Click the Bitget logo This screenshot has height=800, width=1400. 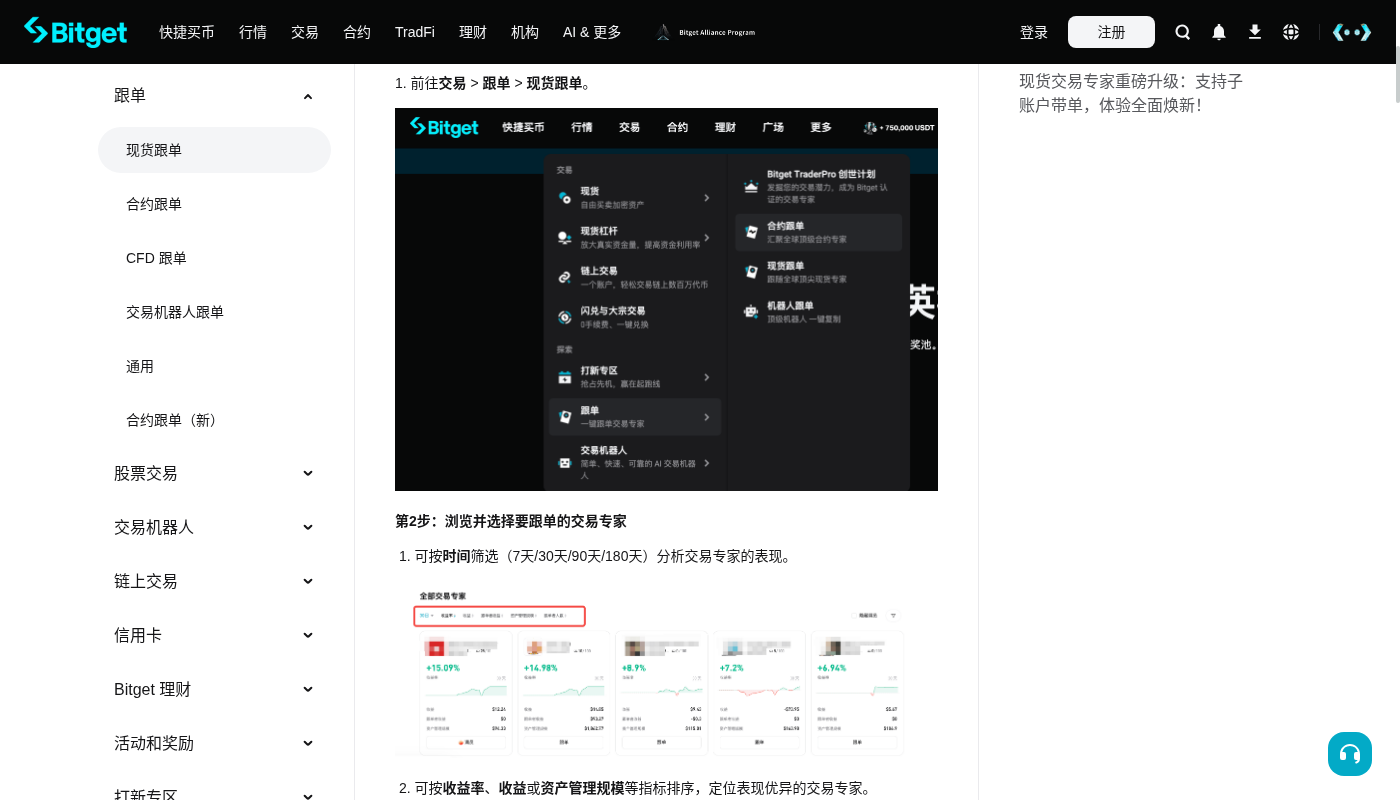tap(76, 32)
